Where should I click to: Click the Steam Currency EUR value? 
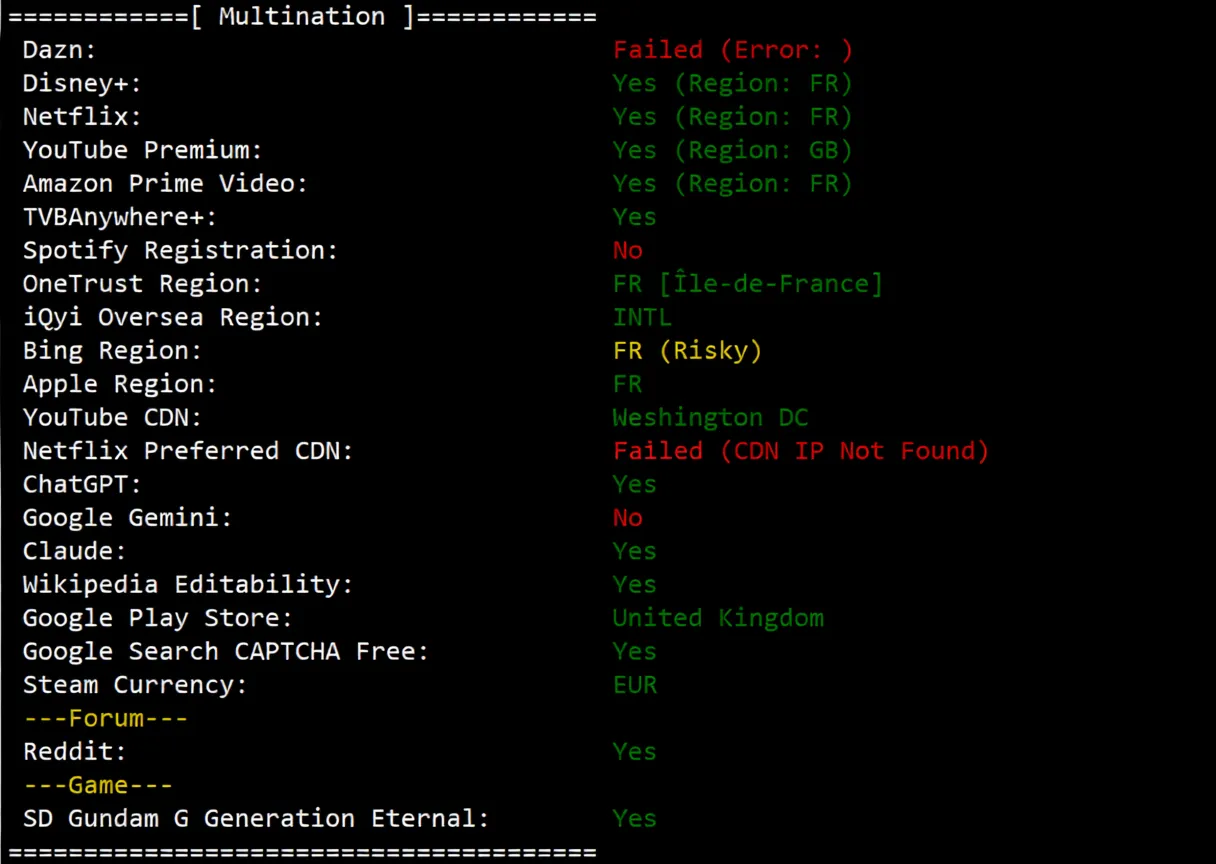(635, 685)
